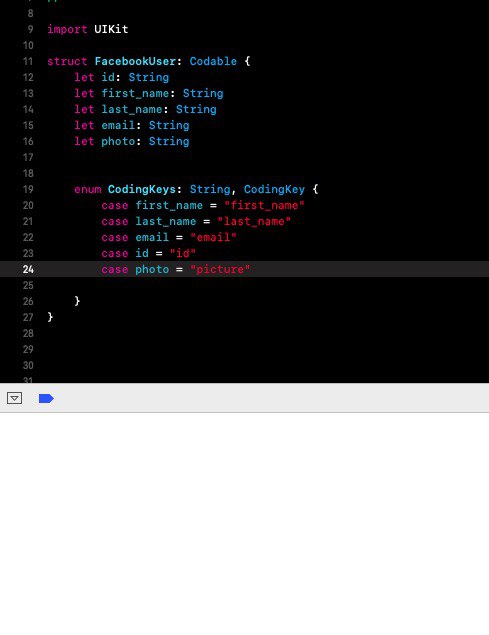Click 'let id' property name on line 12
Viewport: 489px width, 635px height.
tap(108, 77)
